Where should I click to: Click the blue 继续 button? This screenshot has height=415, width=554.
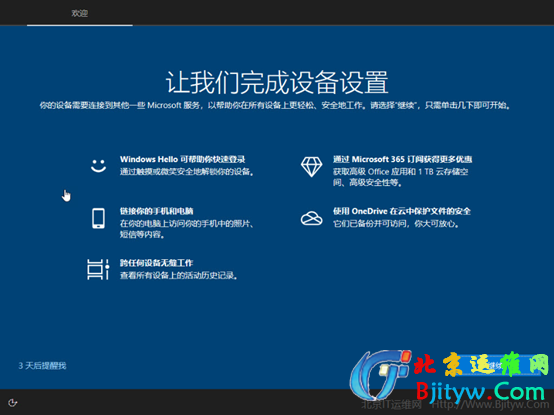pyautogui.click(x=498, y=366)
